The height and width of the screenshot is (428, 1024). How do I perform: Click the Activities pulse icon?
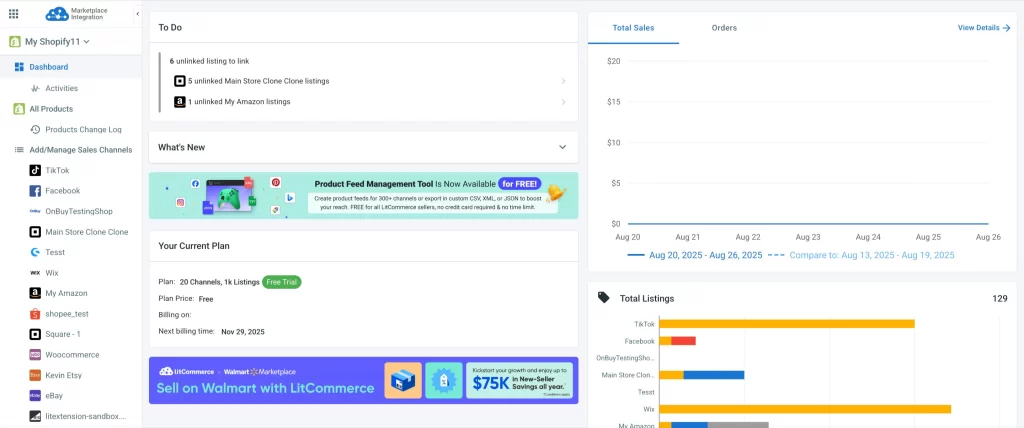pyautogui.click(x=35, y=88)
